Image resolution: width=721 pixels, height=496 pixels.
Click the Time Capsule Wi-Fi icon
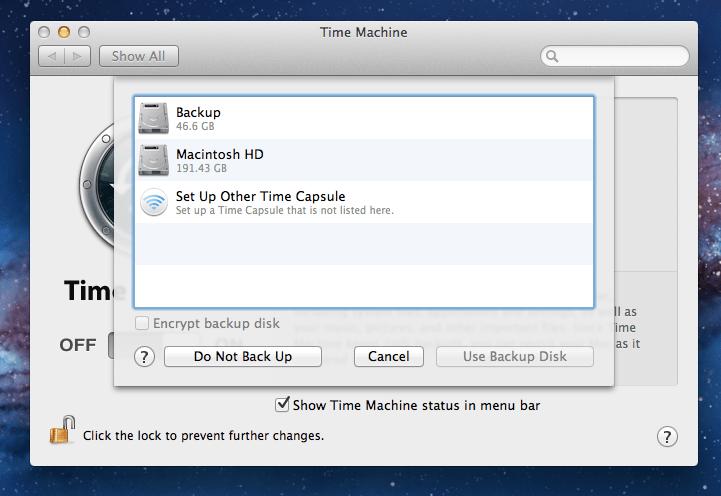[x=154, y=202]
